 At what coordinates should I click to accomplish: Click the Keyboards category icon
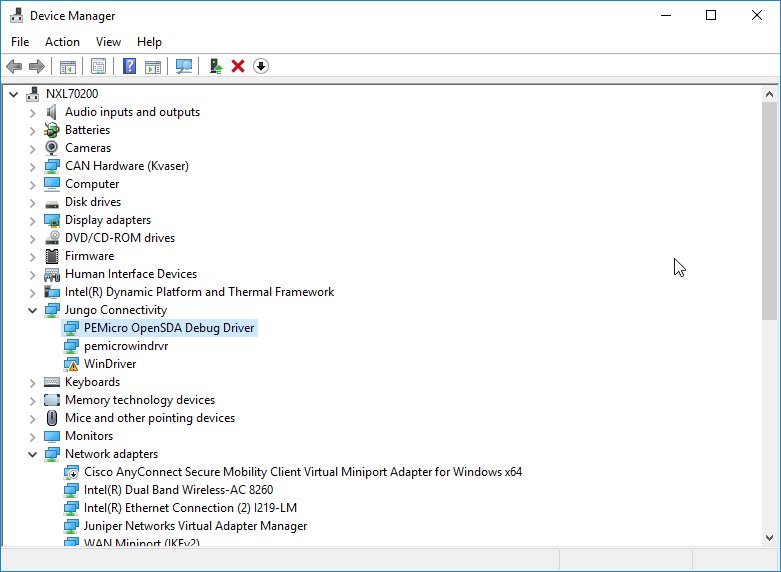point(52,382)
